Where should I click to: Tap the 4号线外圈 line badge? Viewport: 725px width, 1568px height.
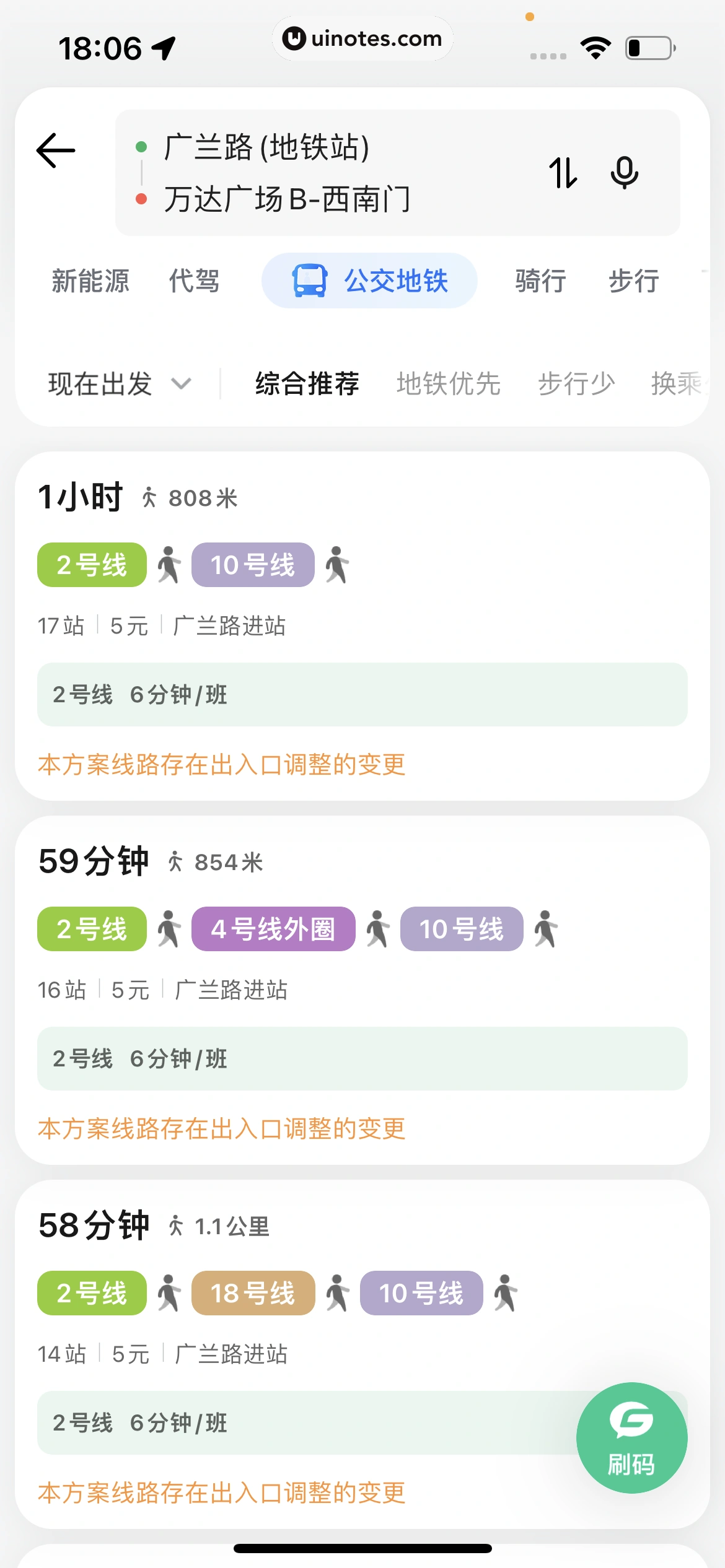pyautogui.click(x=273, y=929)
